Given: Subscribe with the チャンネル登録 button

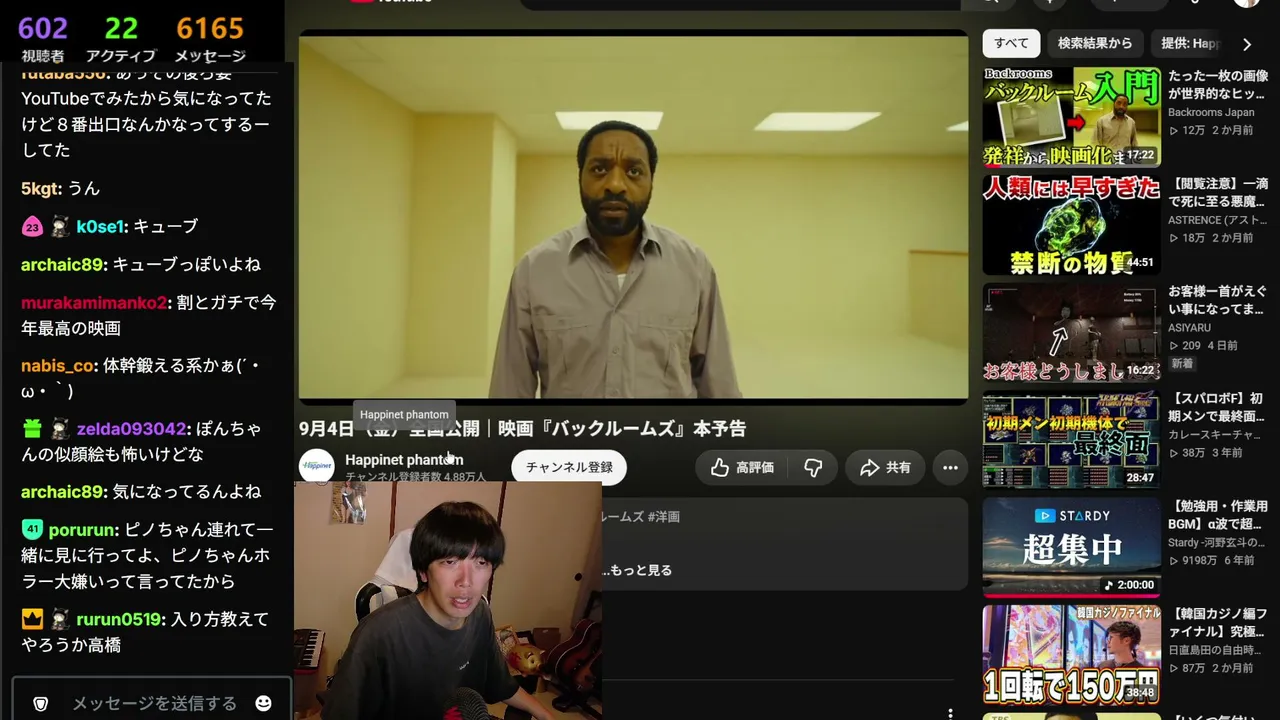Looking at the screenshot, I should coord(569,467).
